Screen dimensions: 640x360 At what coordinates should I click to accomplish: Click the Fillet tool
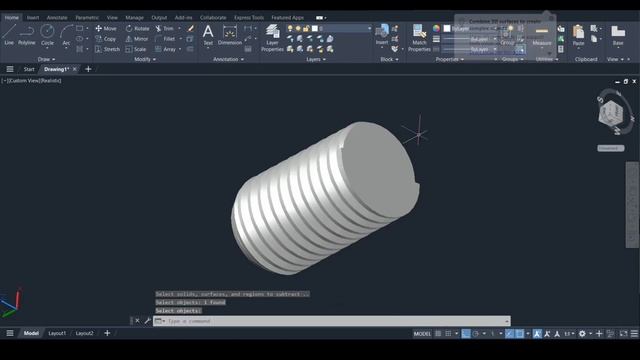click(165, 39)
